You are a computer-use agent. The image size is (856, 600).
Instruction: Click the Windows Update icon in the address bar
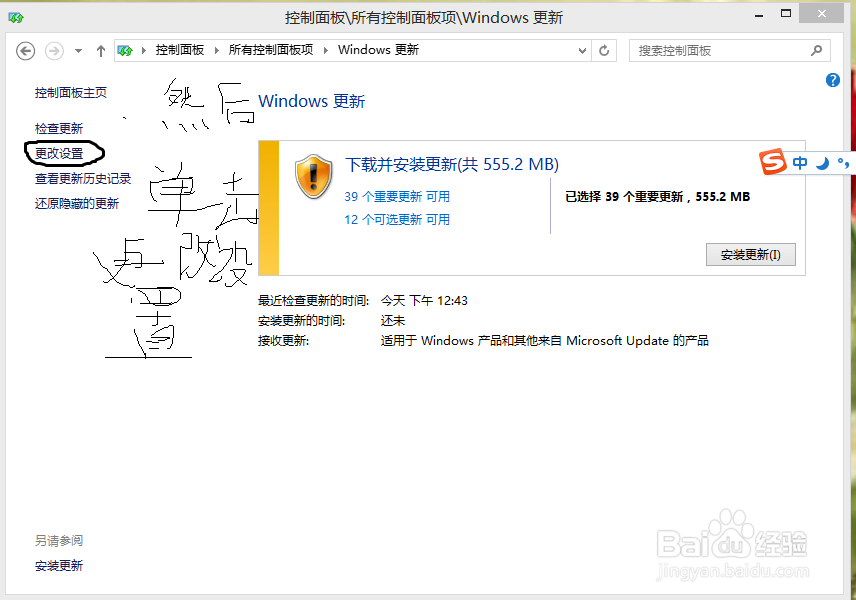click(125, 51)
